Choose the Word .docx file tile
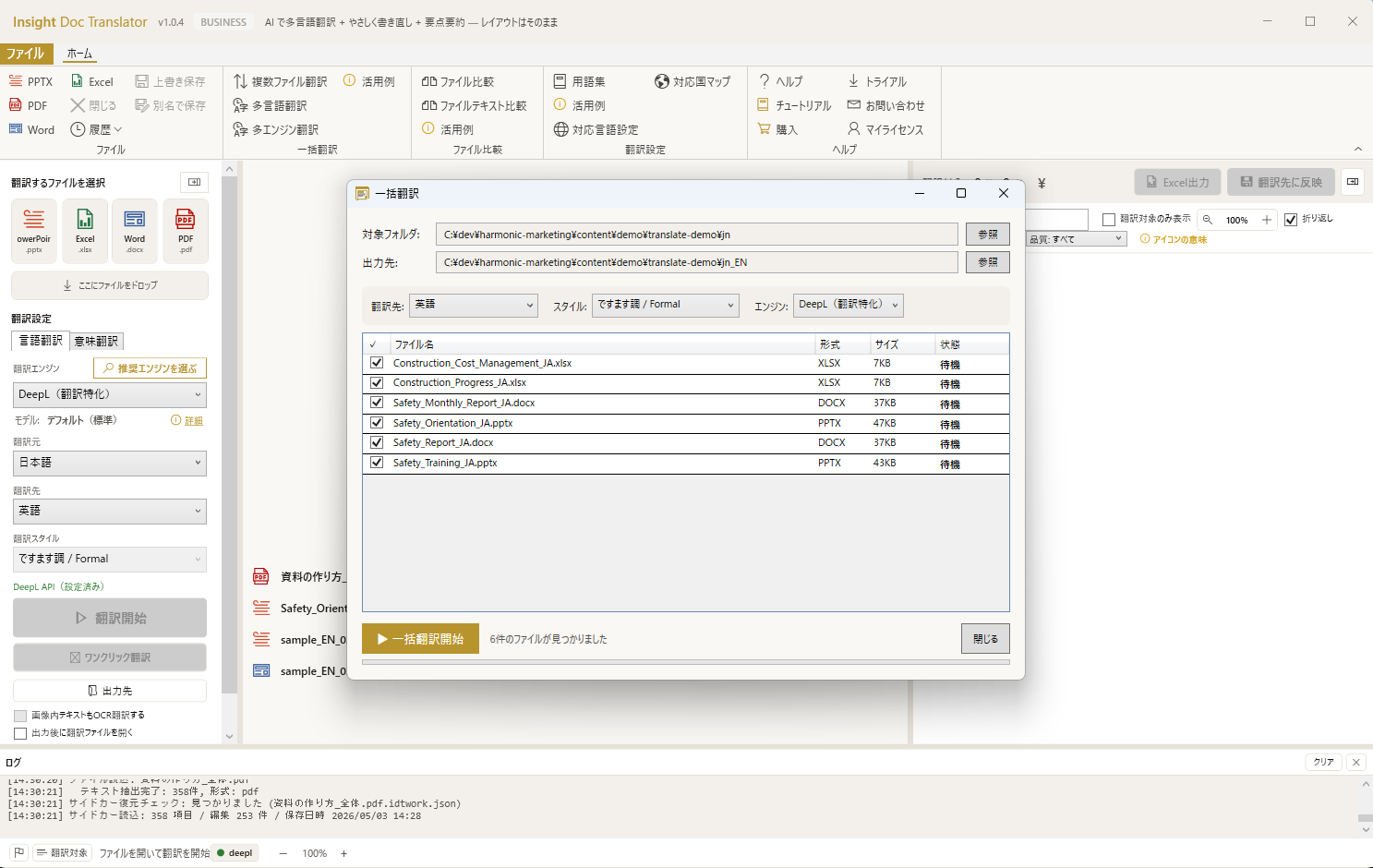Screen dimensions: 1373x868 (135, 231)
